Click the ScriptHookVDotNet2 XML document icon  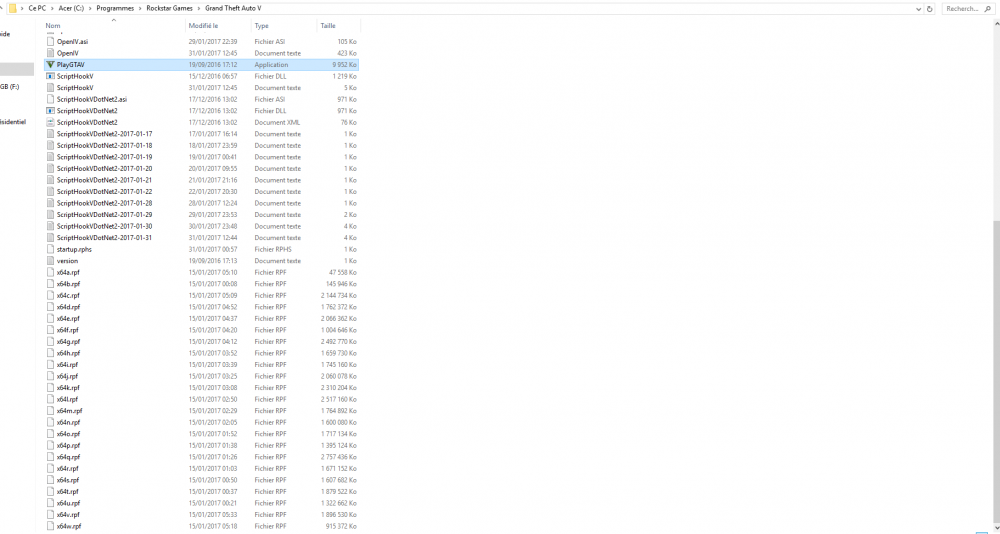pyautogui.click(x=50, y=122)
